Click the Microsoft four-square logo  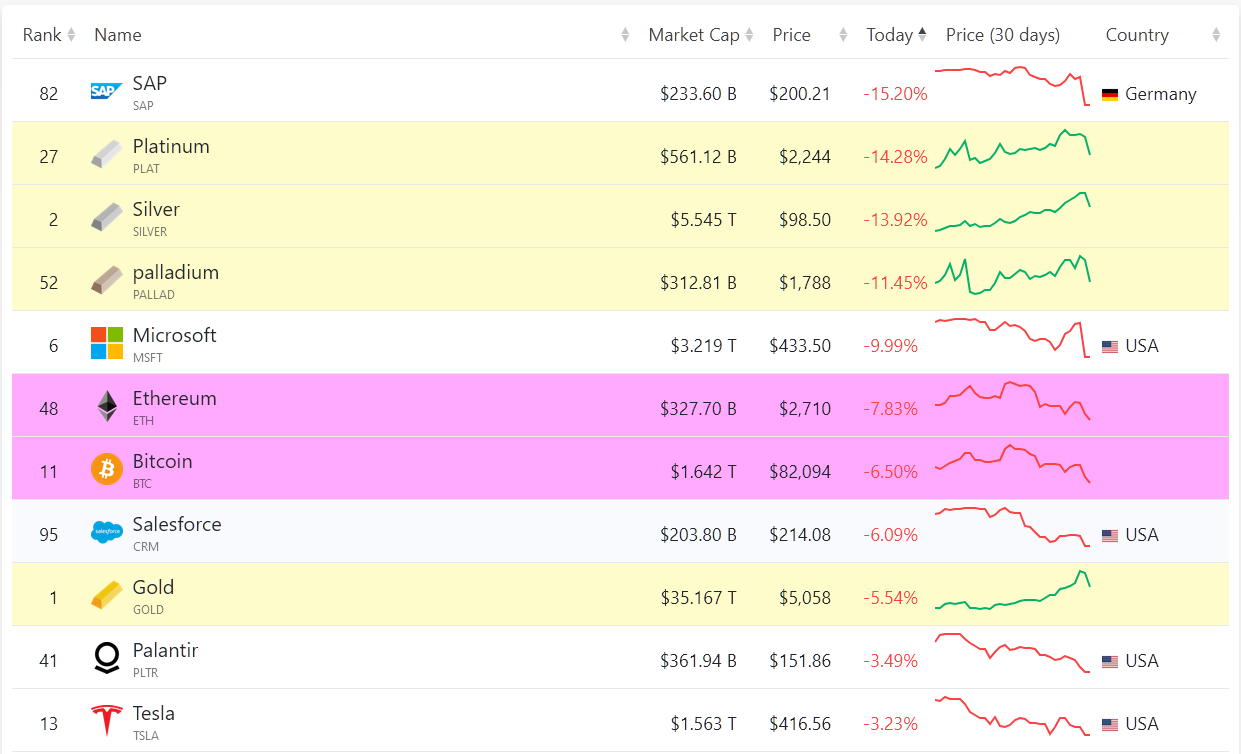click(106, 343)
